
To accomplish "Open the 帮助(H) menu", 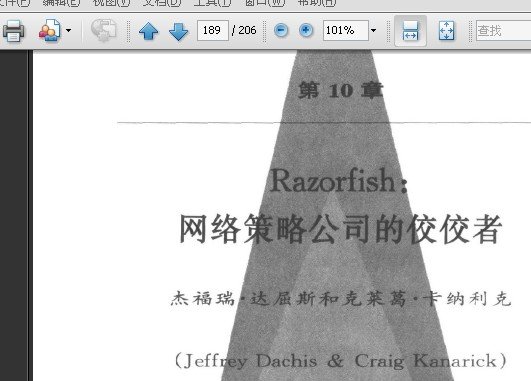I will [x=317, y=3].
